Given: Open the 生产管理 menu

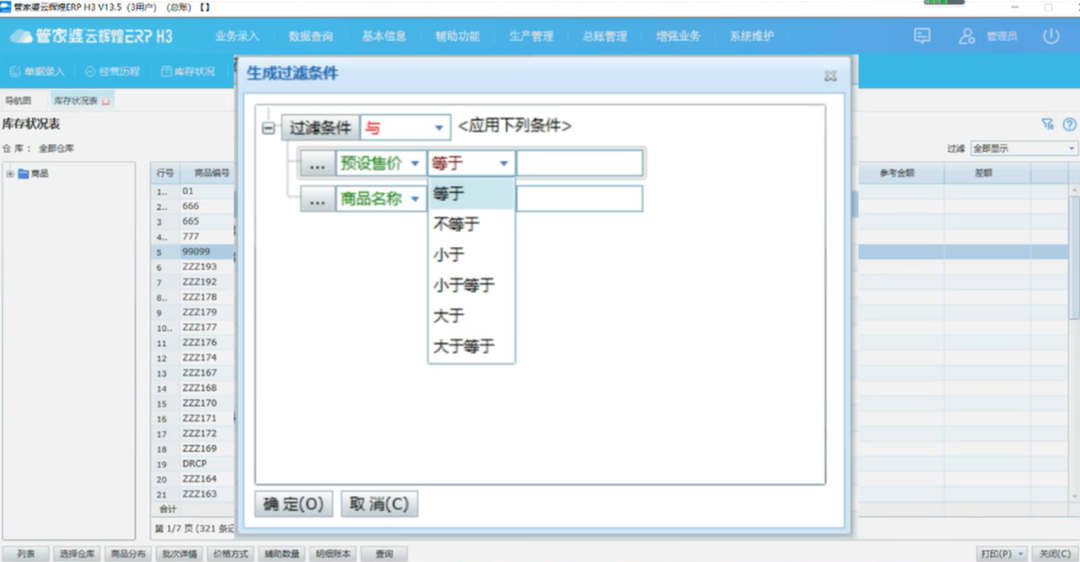Looking at the screenshot, I should [x=531, y=36].
